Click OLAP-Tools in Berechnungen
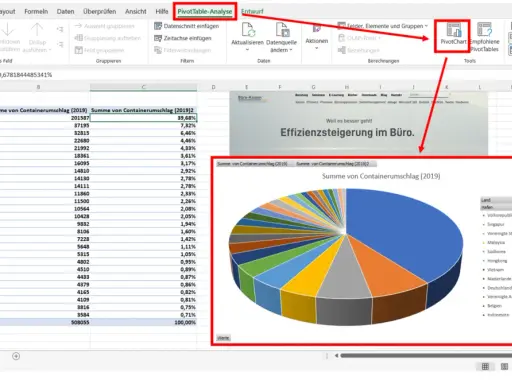Image resolution: width=512 pixels, height=384 pixels. [x=359, y=38]
